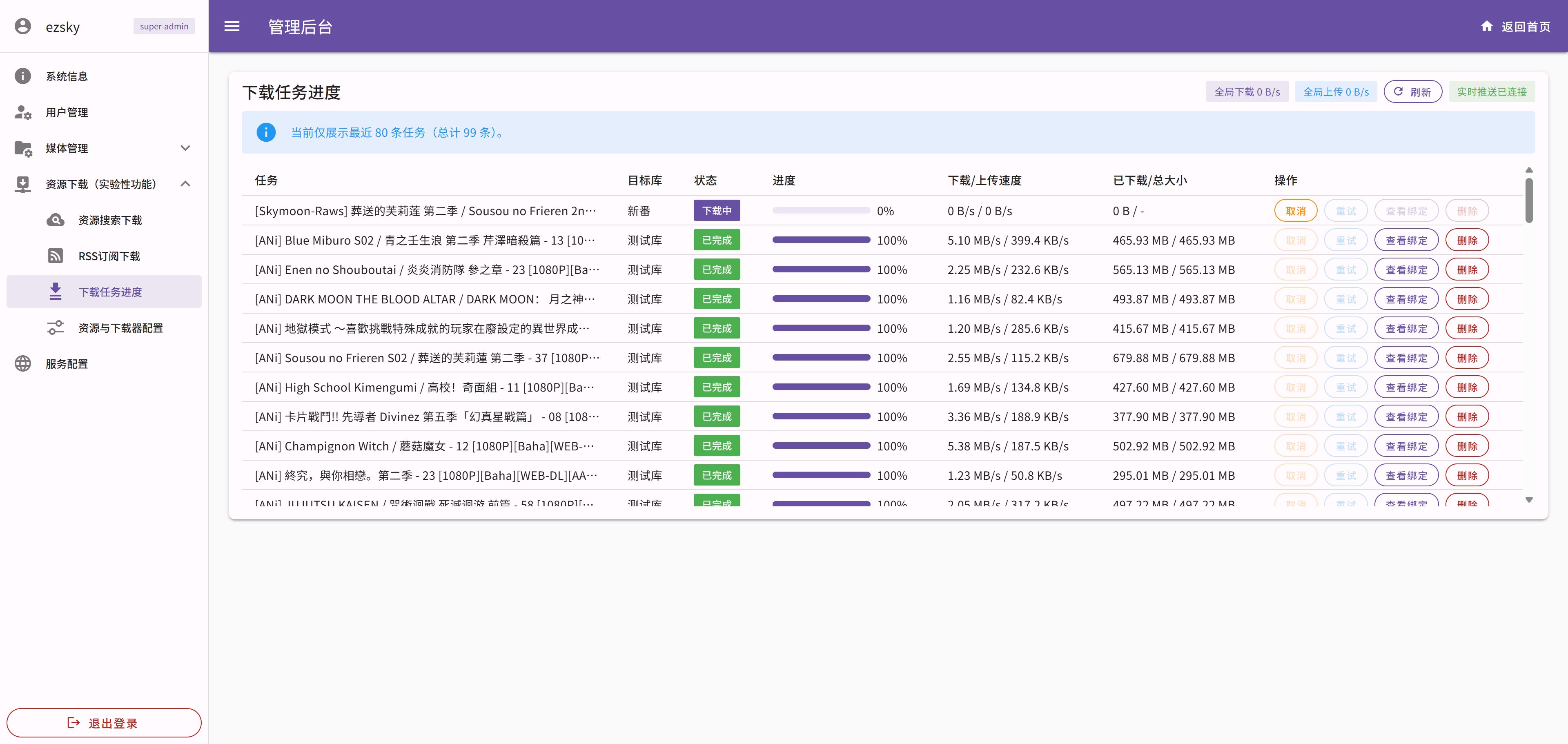Click the 刷新 refresh button
This screenshot has height=744, width=1568.
tap(1412, 92)
